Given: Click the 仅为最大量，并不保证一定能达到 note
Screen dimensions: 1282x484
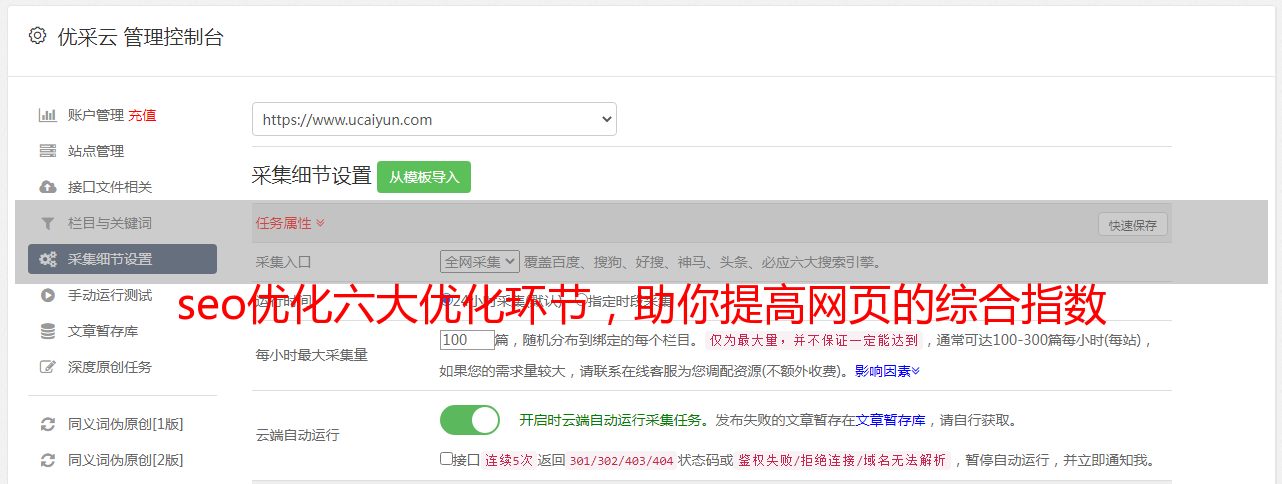Looking at the screenshot, I should pos(813,340).
